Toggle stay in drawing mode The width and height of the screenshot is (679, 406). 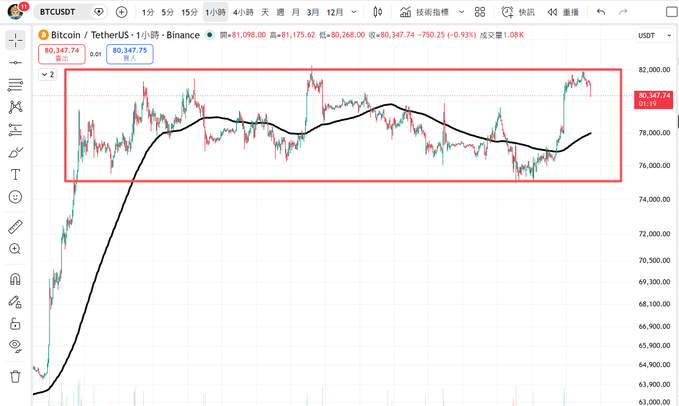[16, 302]
